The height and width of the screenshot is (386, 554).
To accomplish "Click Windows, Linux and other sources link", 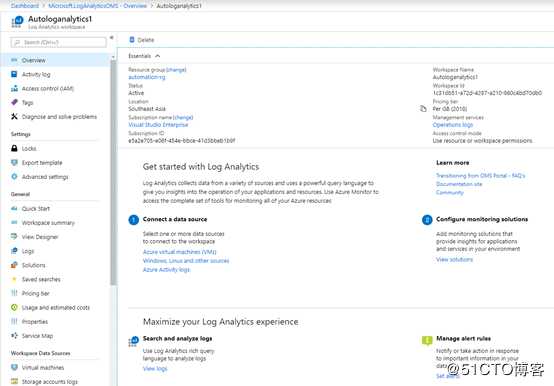I will (x=186, y=261).
